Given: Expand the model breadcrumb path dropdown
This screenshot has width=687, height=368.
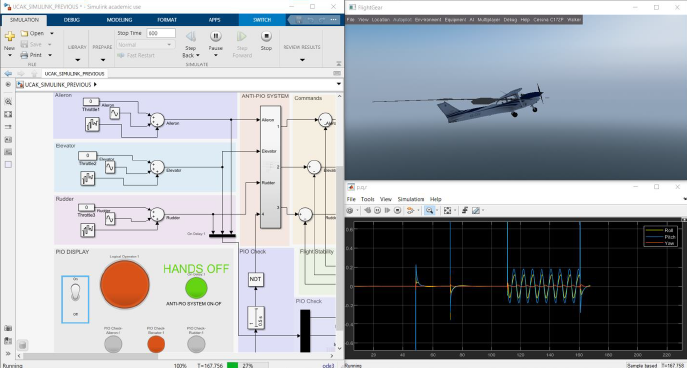Looking at the screenshot, I should (339, 84).
